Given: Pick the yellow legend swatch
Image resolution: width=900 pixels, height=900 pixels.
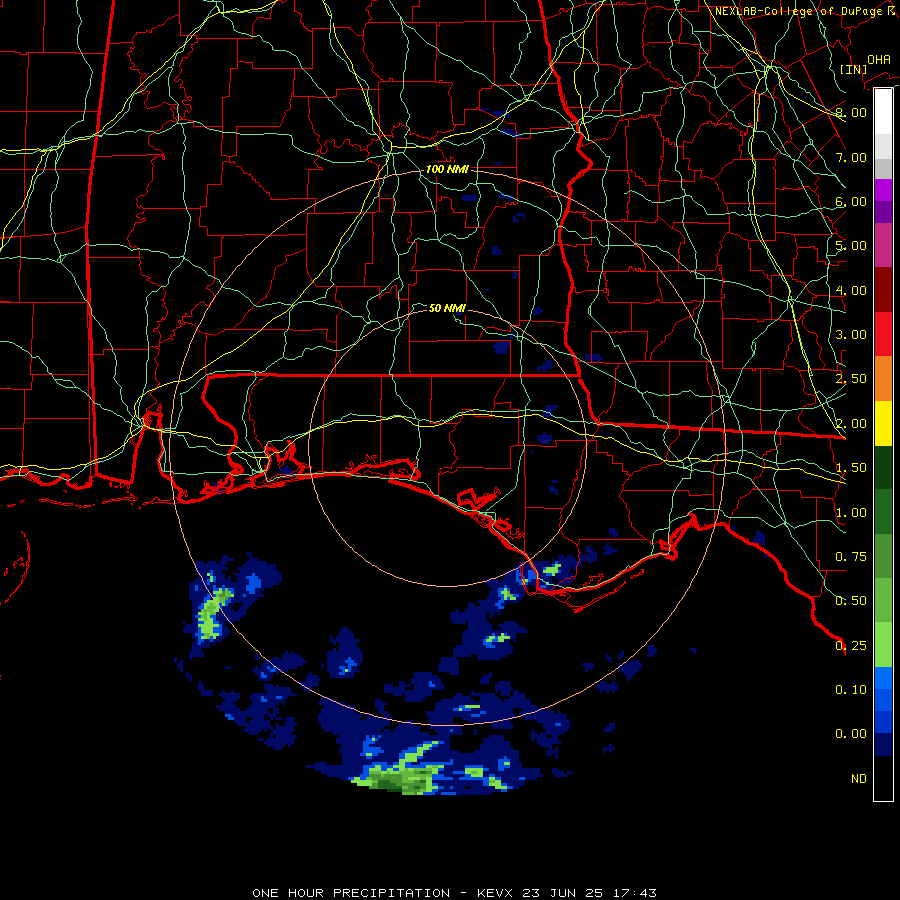Looking at the screenshot, I should click(883, 424).
